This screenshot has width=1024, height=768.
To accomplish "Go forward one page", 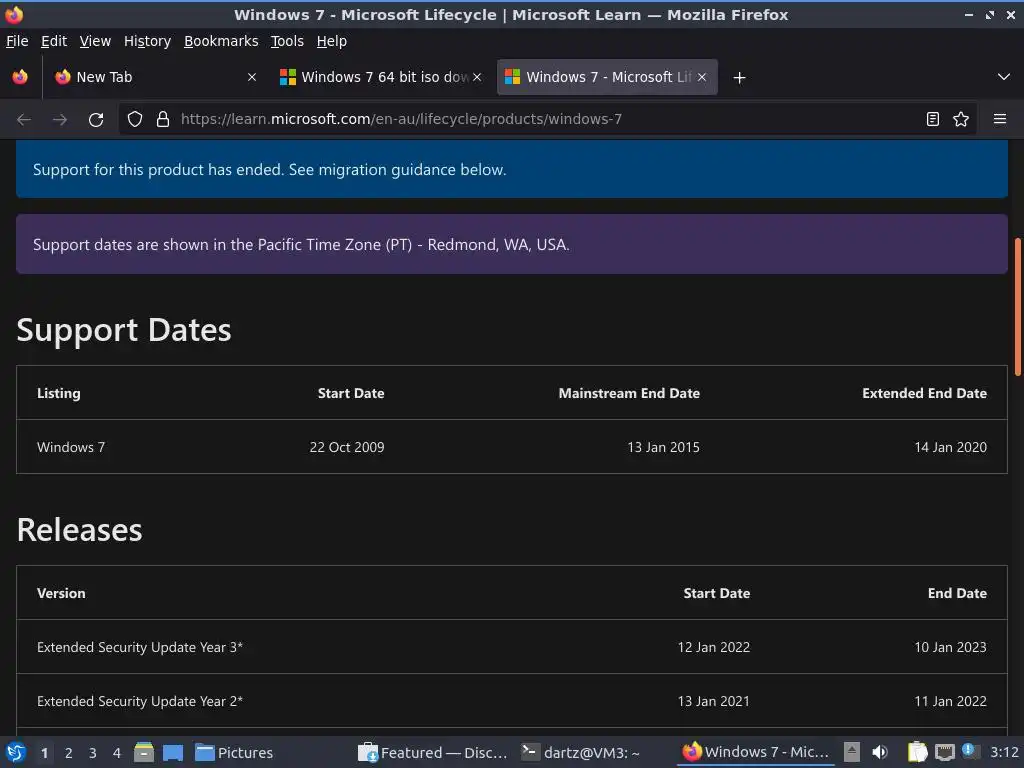I will 60,120.
